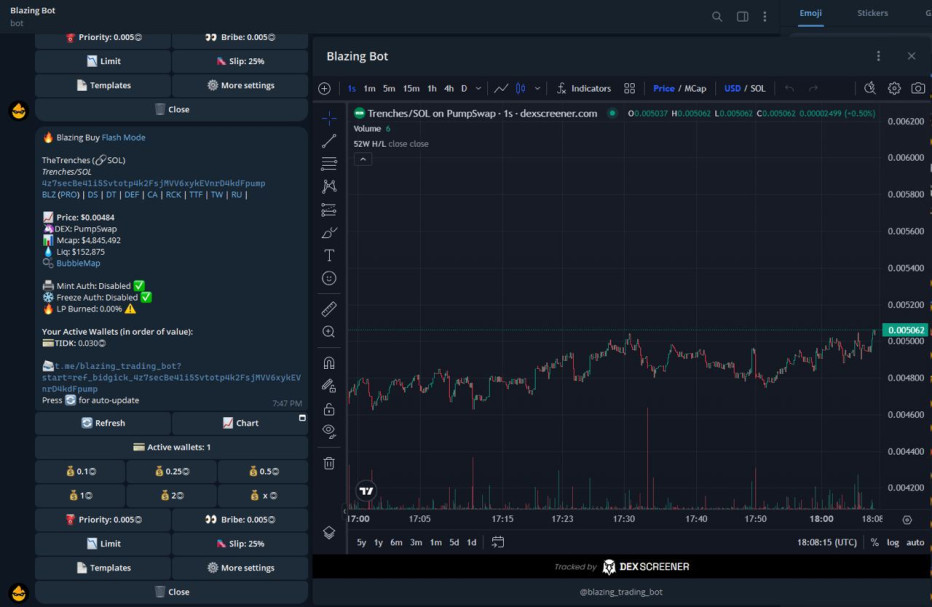The image size is (932, 607).
Task: Toggle log scale
Action: [x=893, y=542]
